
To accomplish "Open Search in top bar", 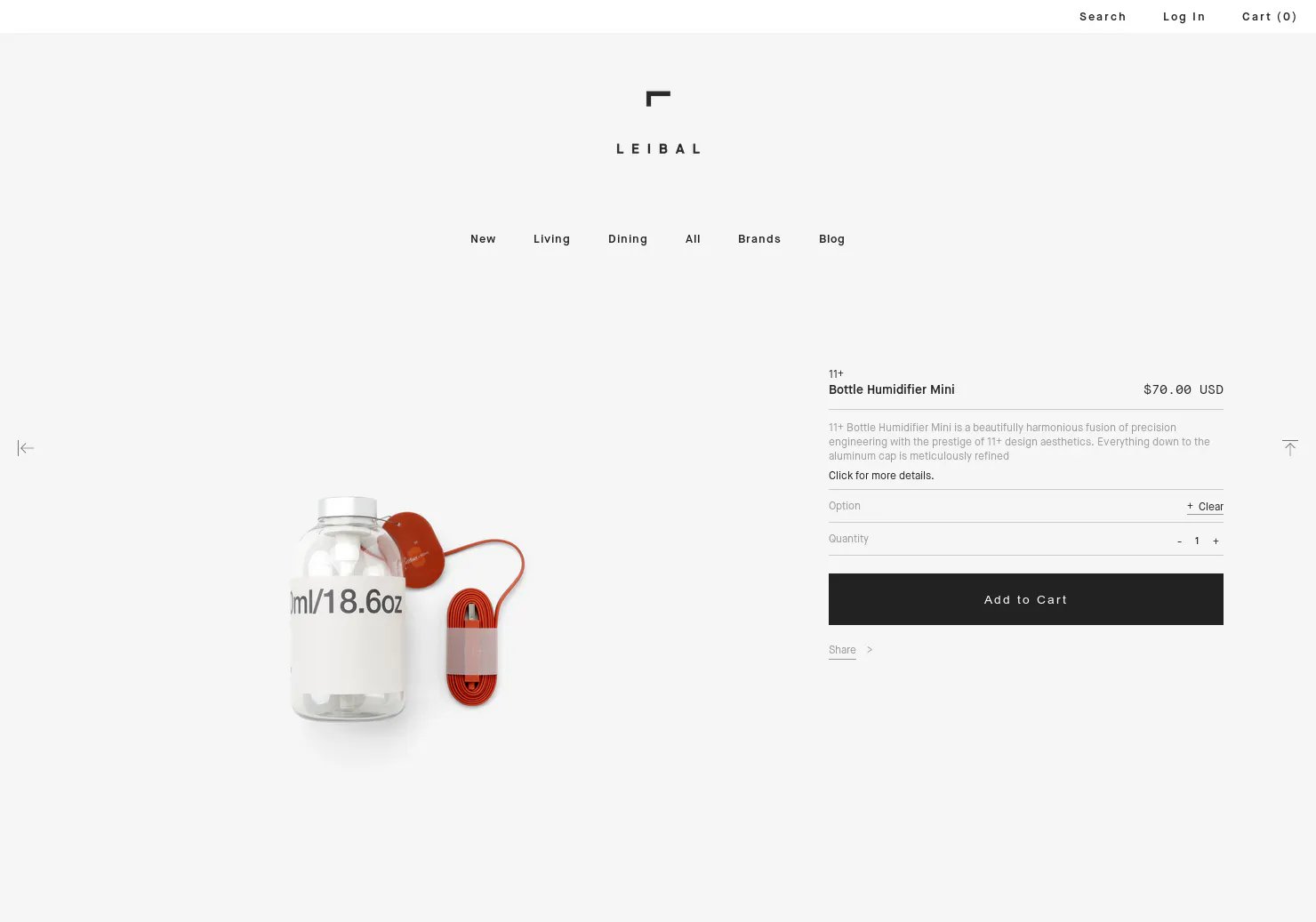I will (1103, 17).
